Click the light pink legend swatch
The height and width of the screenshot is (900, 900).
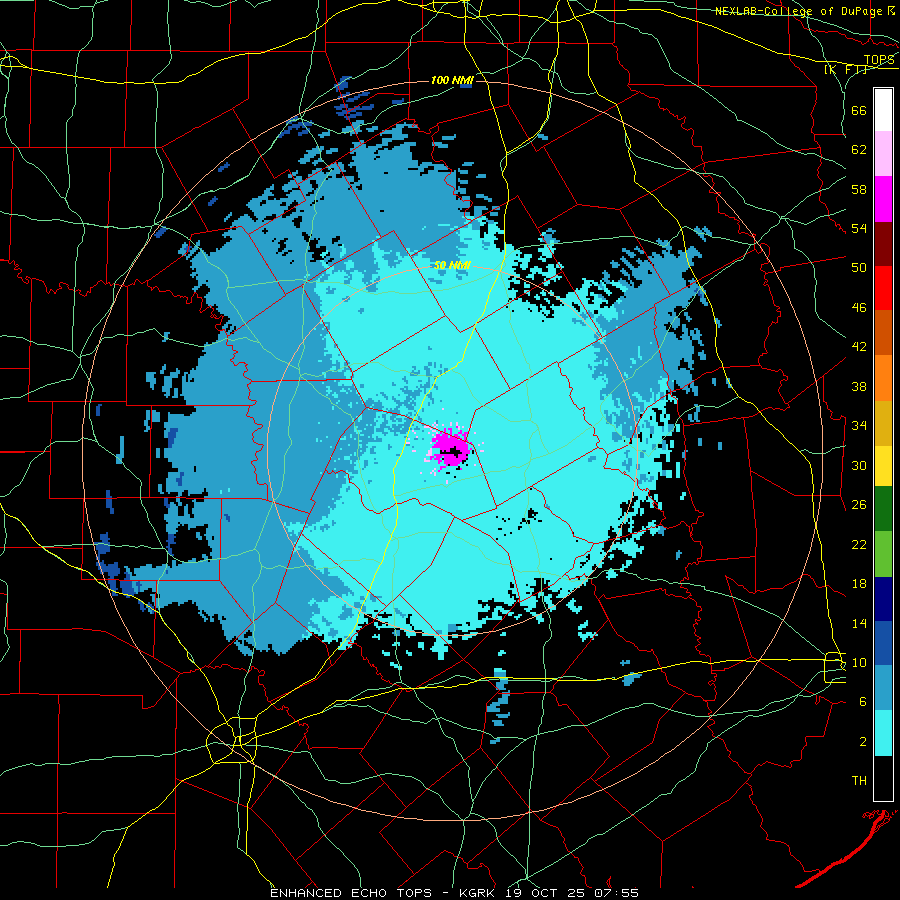(x=883, y=154)
